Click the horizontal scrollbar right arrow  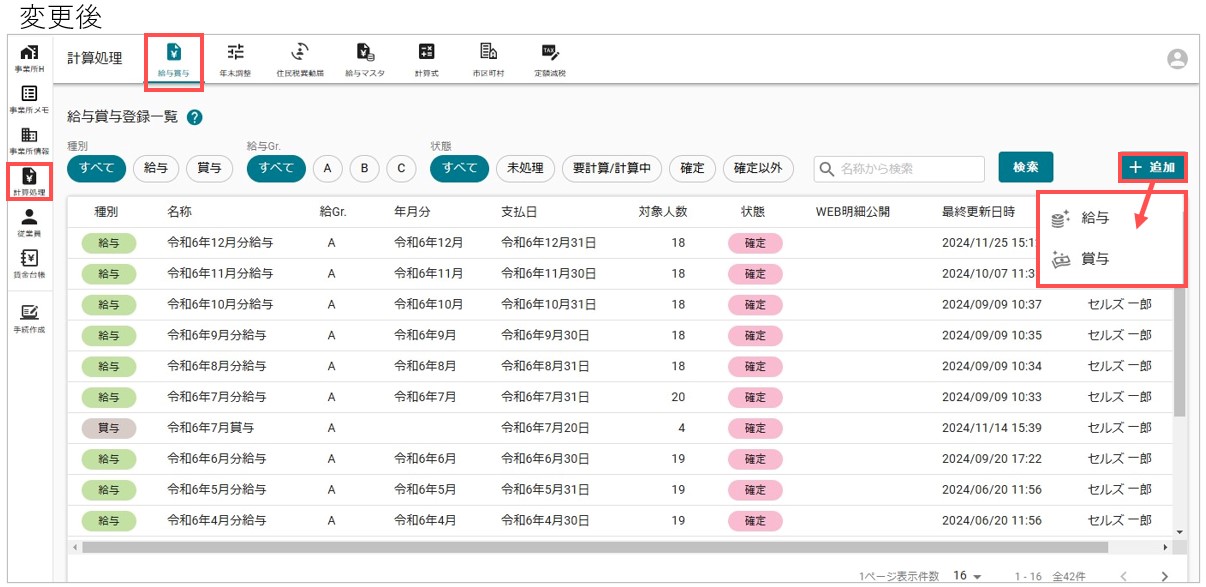1165,548
